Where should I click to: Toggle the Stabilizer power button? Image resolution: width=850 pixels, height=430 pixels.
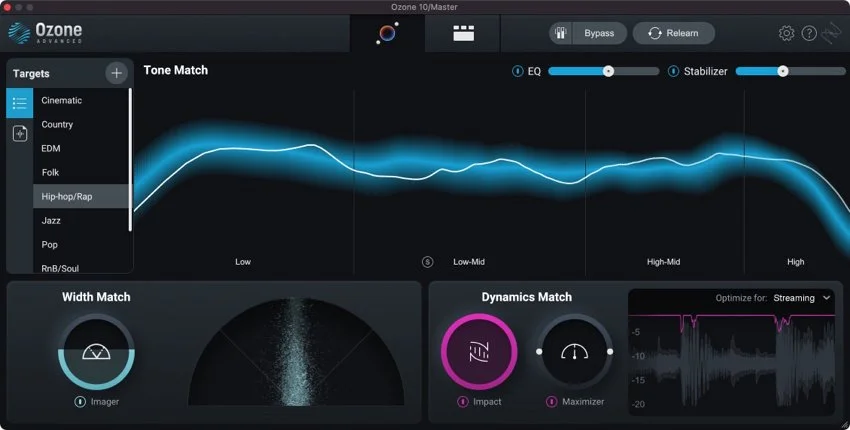tap(673, 71)
